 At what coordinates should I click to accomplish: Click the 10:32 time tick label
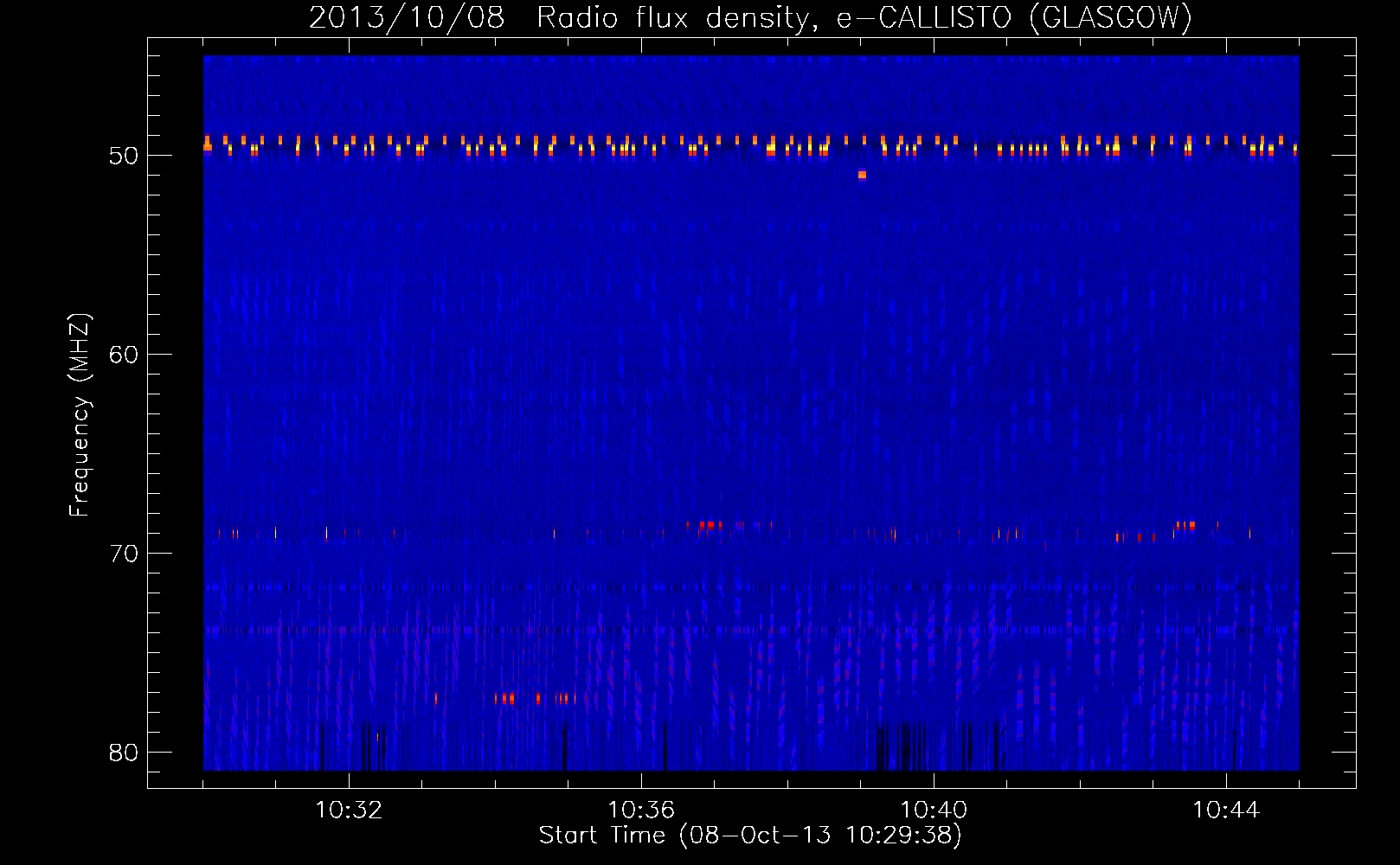click(349, 811)
